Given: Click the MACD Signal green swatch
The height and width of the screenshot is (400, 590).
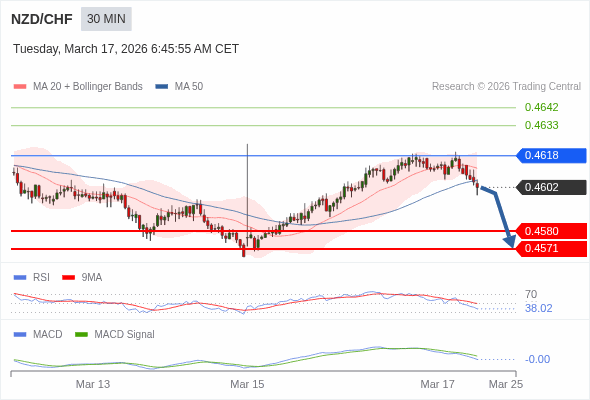Looking at the screenshot, I should point(81,335).
